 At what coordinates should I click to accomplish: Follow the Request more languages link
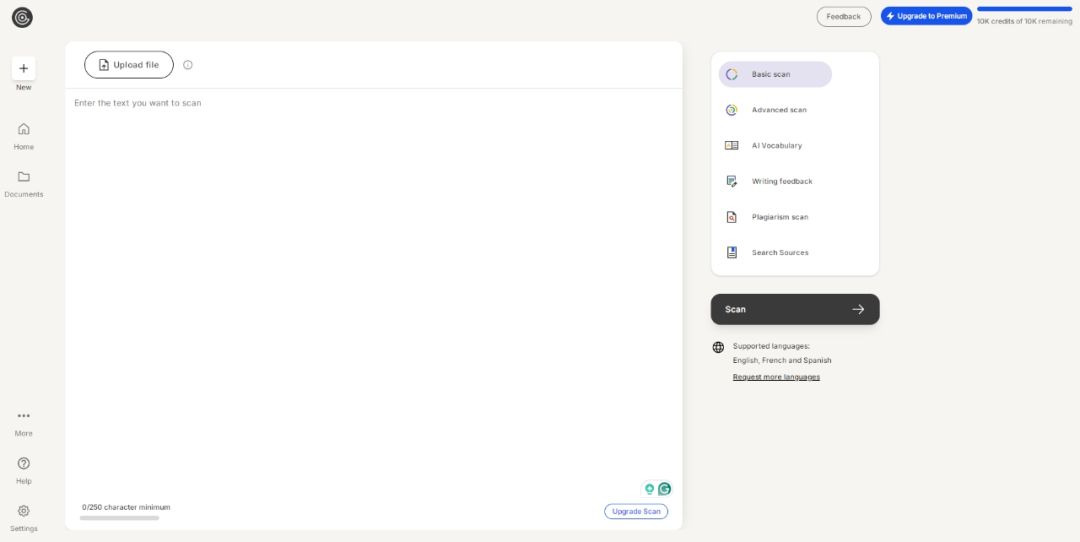(776, 377)
